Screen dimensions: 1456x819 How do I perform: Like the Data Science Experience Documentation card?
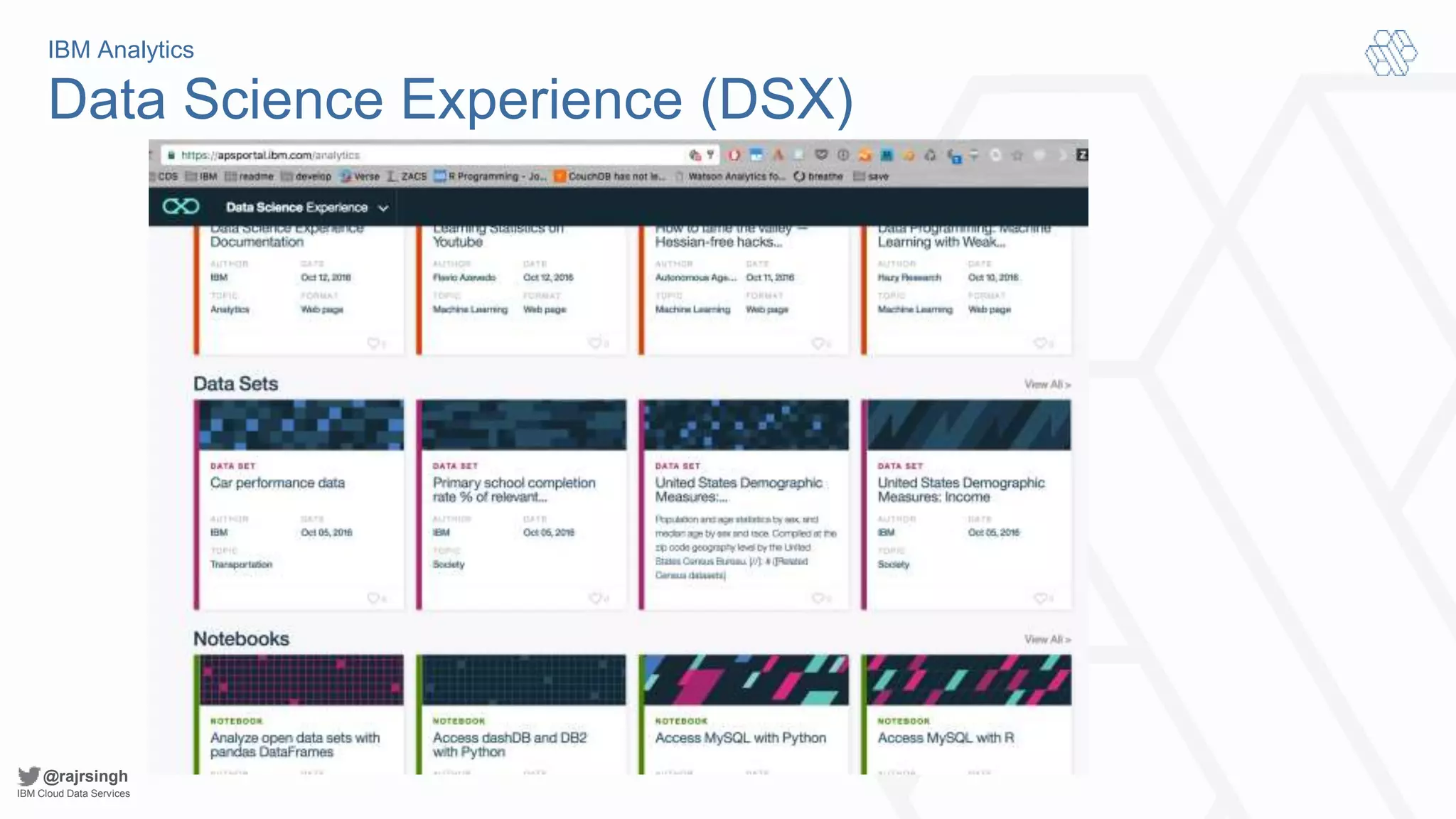tap(374, 343)
